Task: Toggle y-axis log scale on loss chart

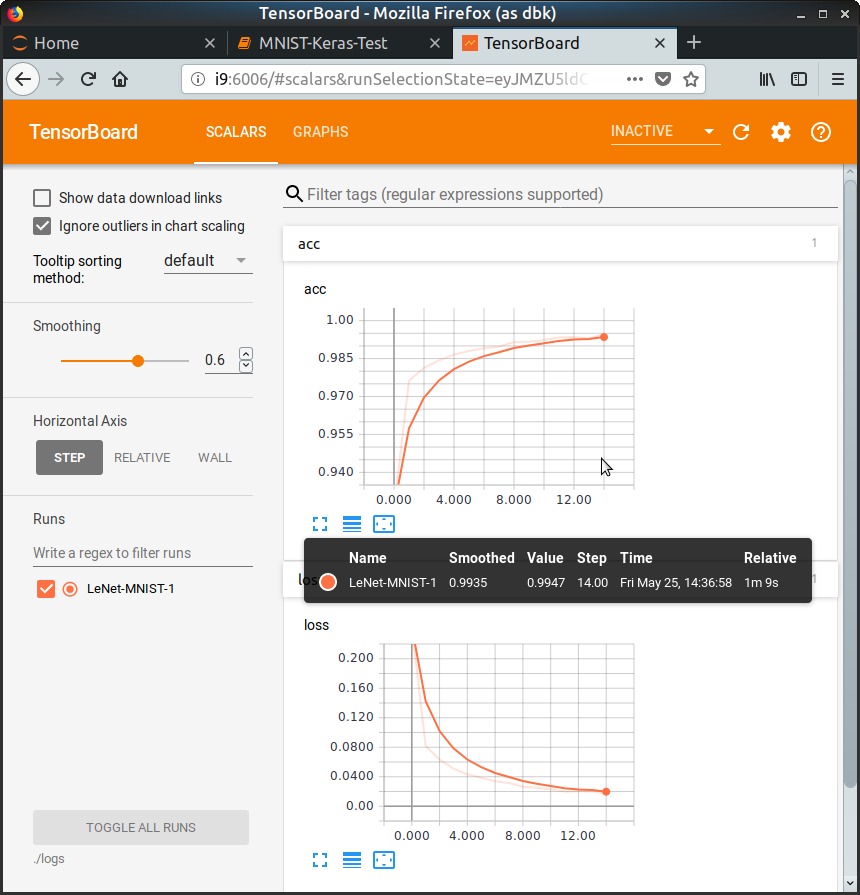Action: [x=352, y=860]
